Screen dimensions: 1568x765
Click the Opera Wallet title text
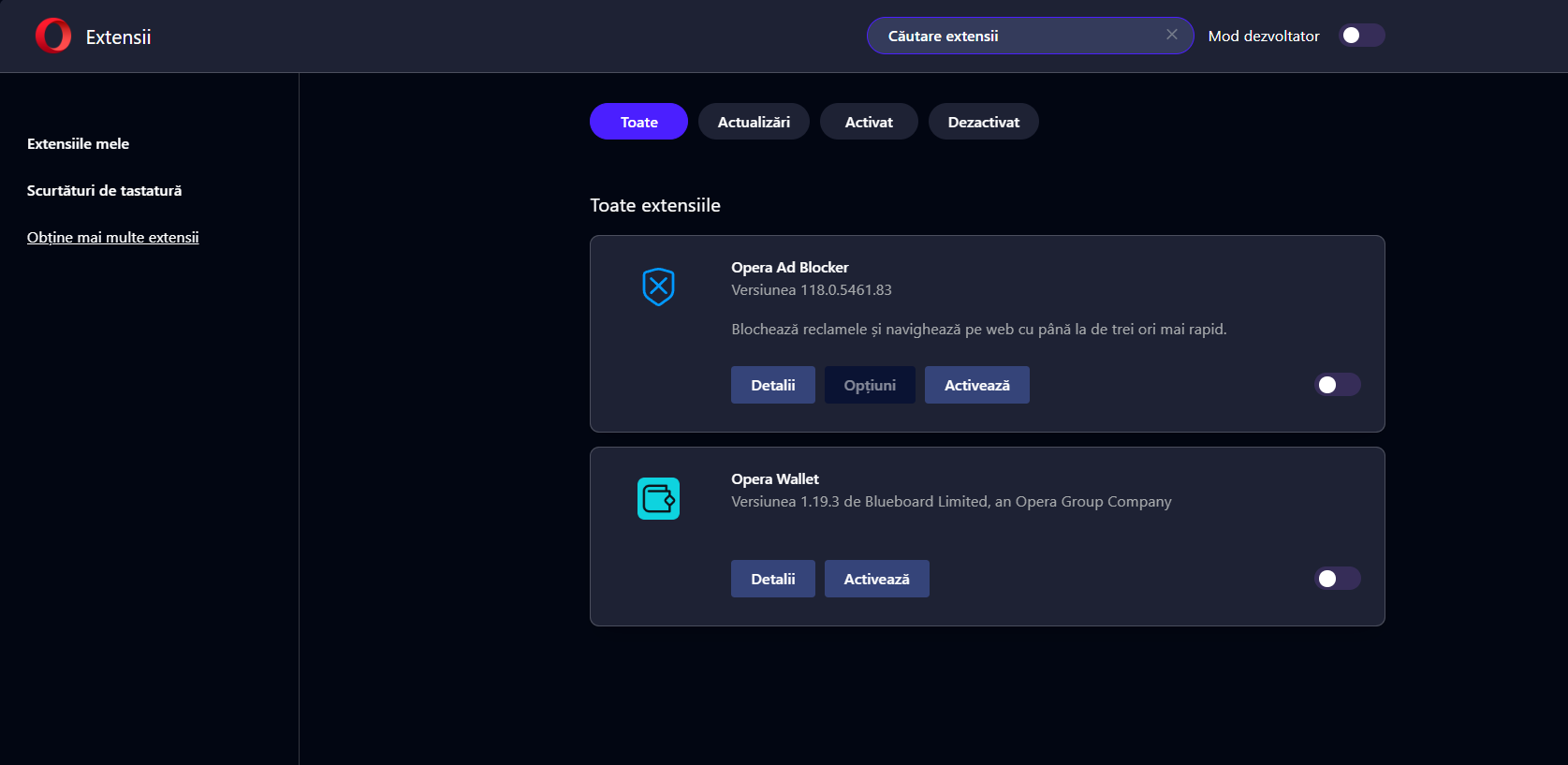pyautogui.click(x=775, y=479)
